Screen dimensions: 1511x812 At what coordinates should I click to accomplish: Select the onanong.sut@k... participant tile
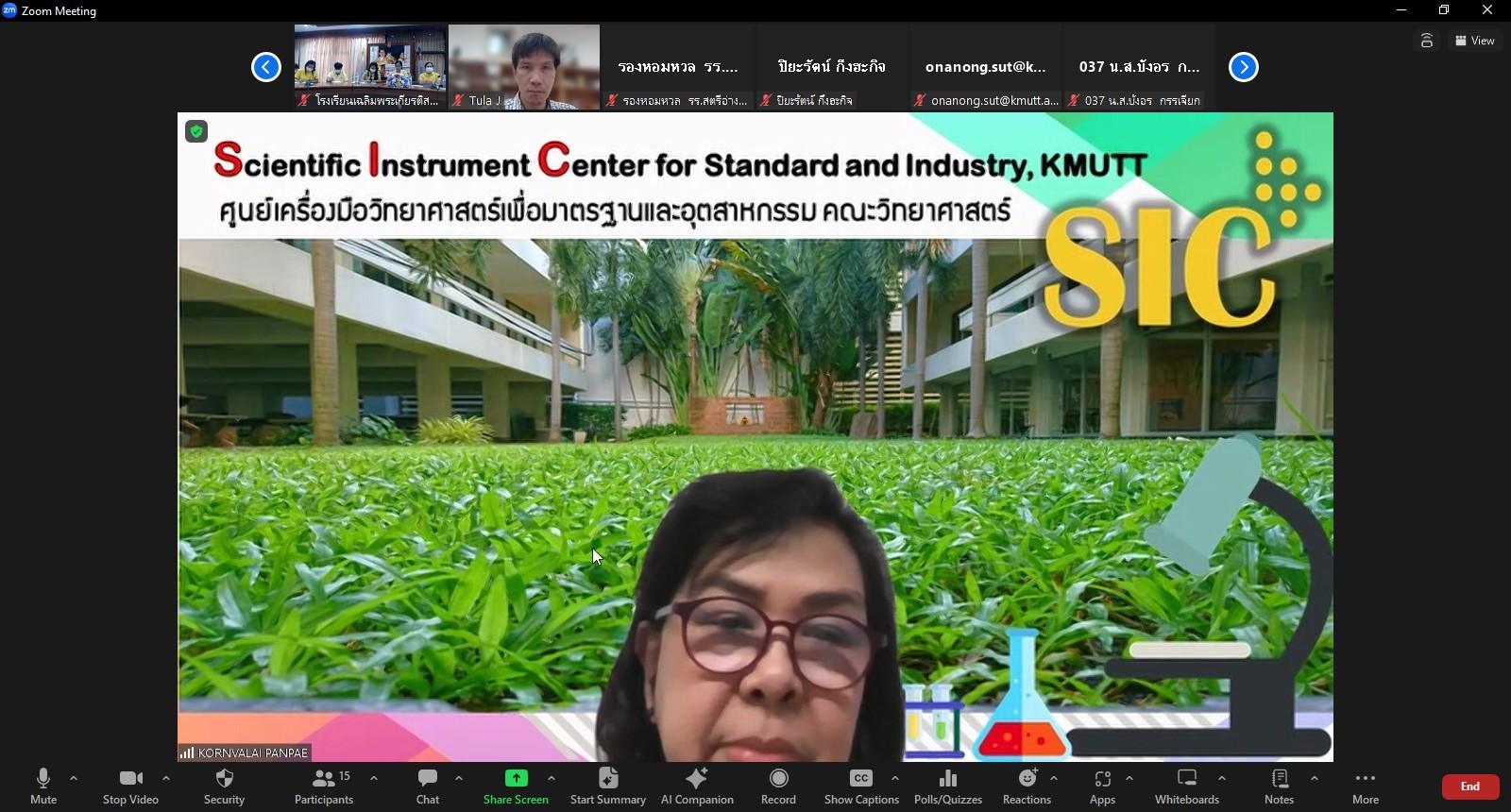click(986, 67)
